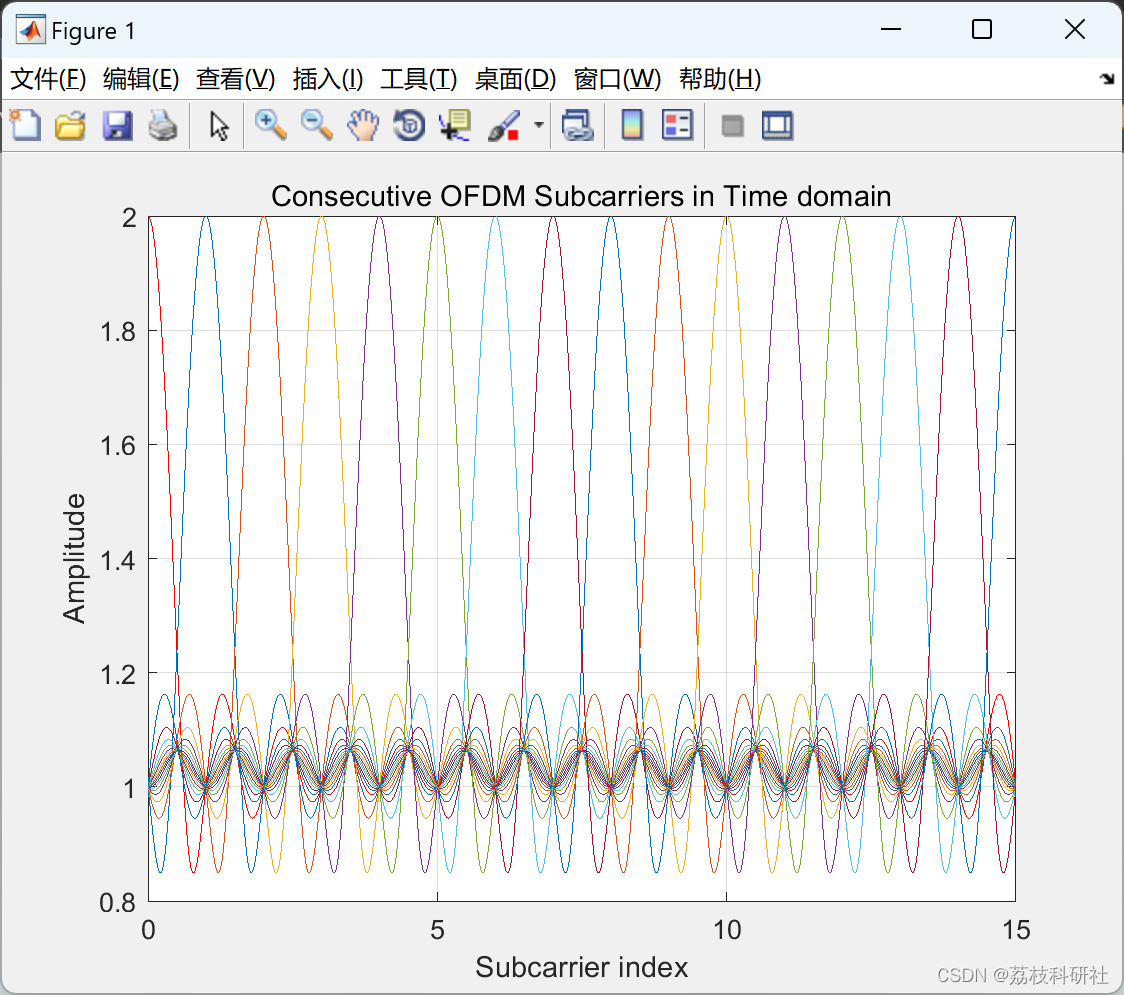Open an existing figure file

pos(70,125)
